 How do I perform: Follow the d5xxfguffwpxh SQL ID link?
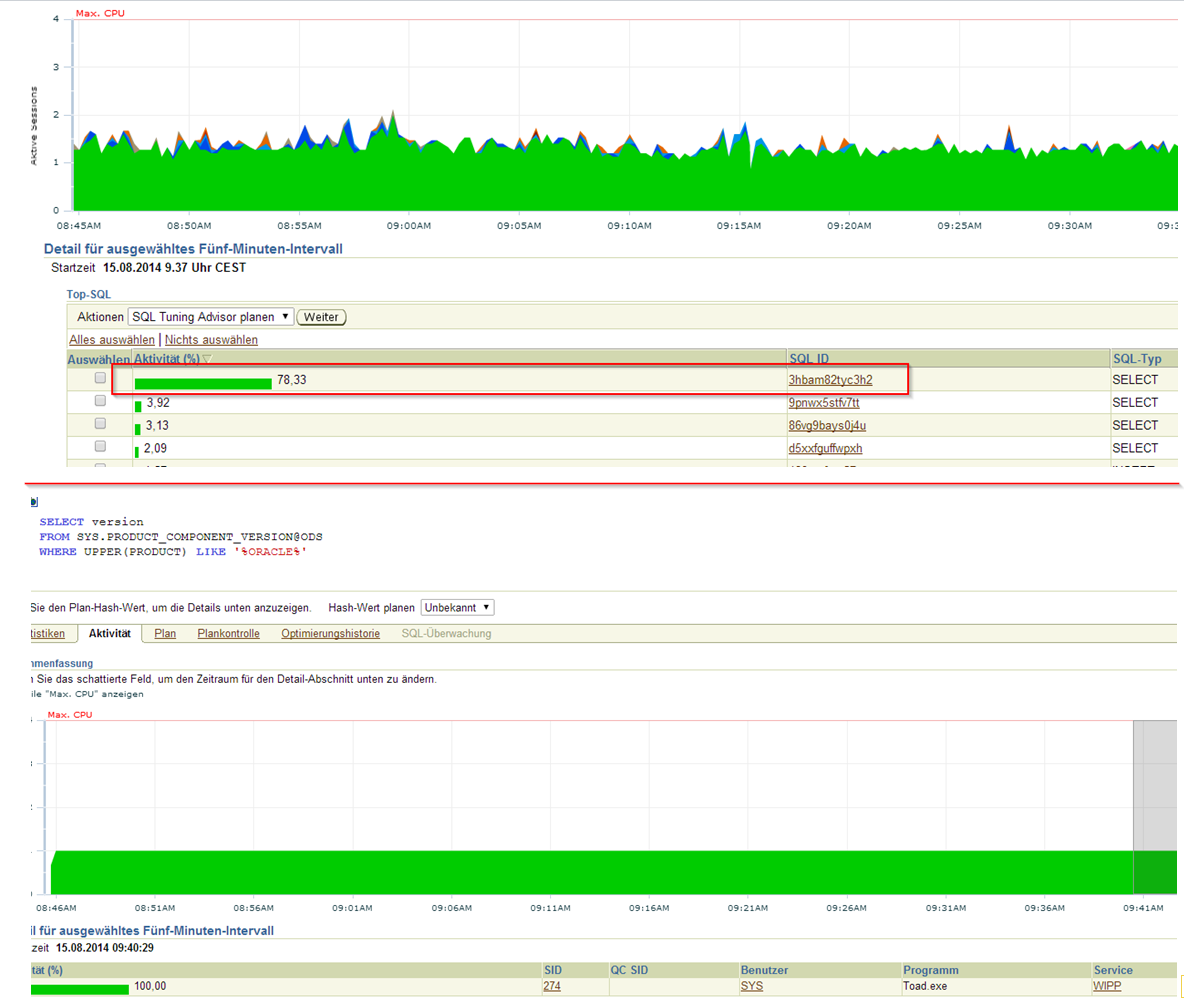click(x=825, y=448)
